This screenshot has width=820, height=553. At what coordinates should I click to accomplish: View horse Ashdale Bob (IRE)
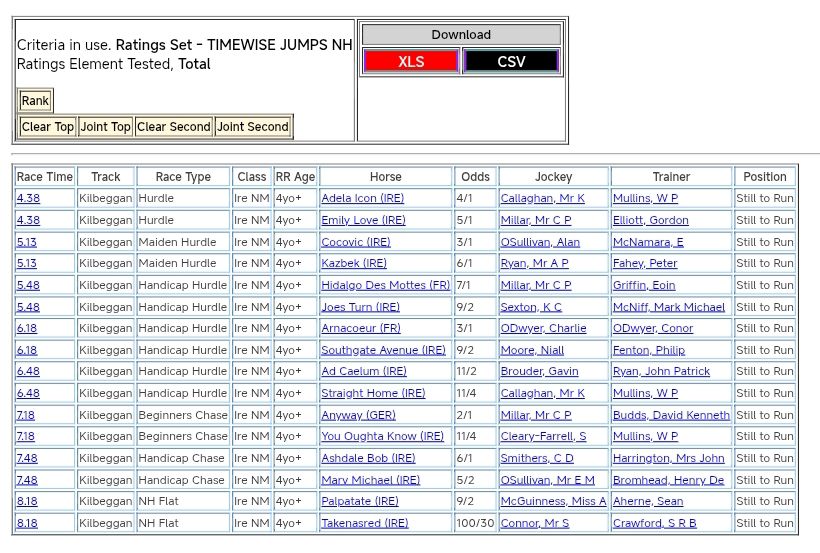[x=367, y=458]
